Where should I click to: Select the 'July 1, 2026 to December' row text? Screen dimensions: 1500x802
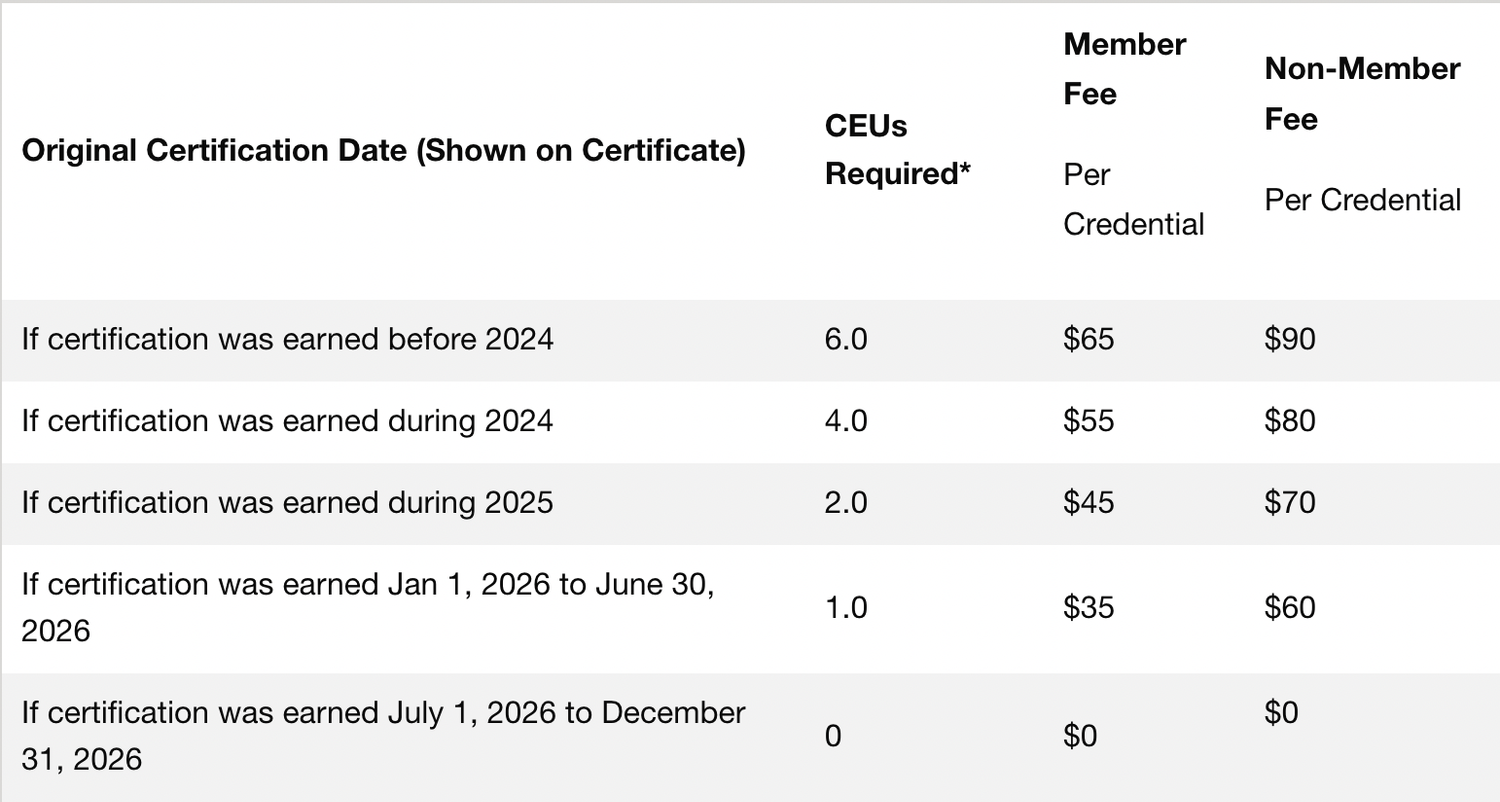tap(383, 736)
